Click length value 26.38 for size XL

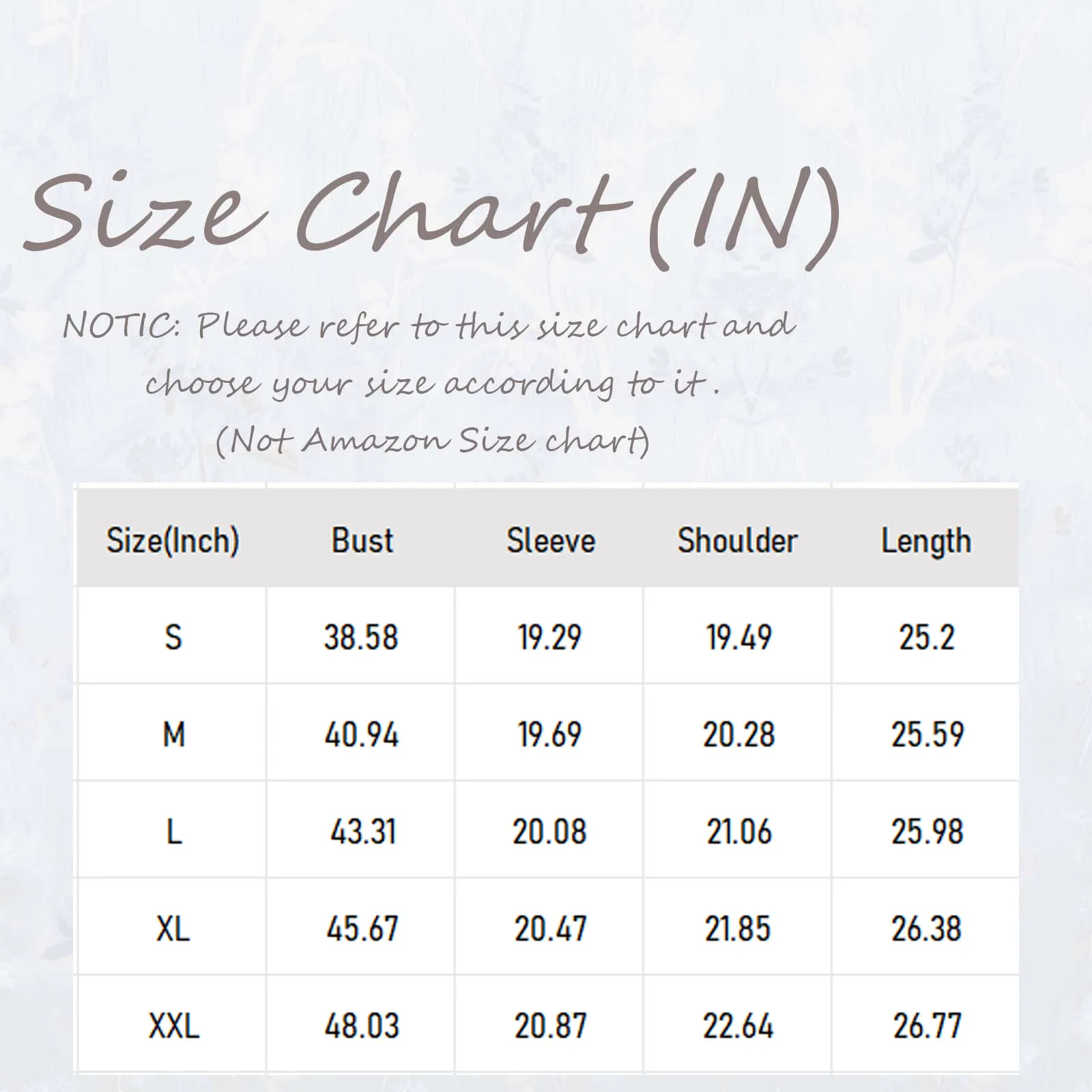point(926,929)
